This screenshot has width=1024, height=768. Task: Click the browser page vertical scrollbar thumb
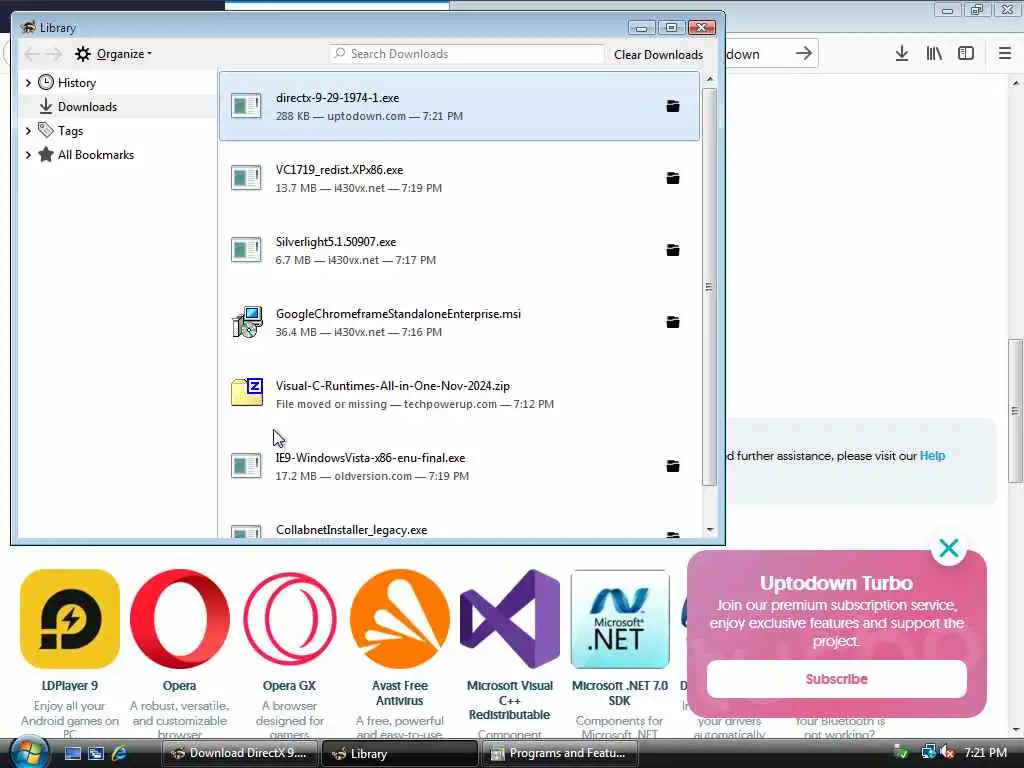point(1015,411)
